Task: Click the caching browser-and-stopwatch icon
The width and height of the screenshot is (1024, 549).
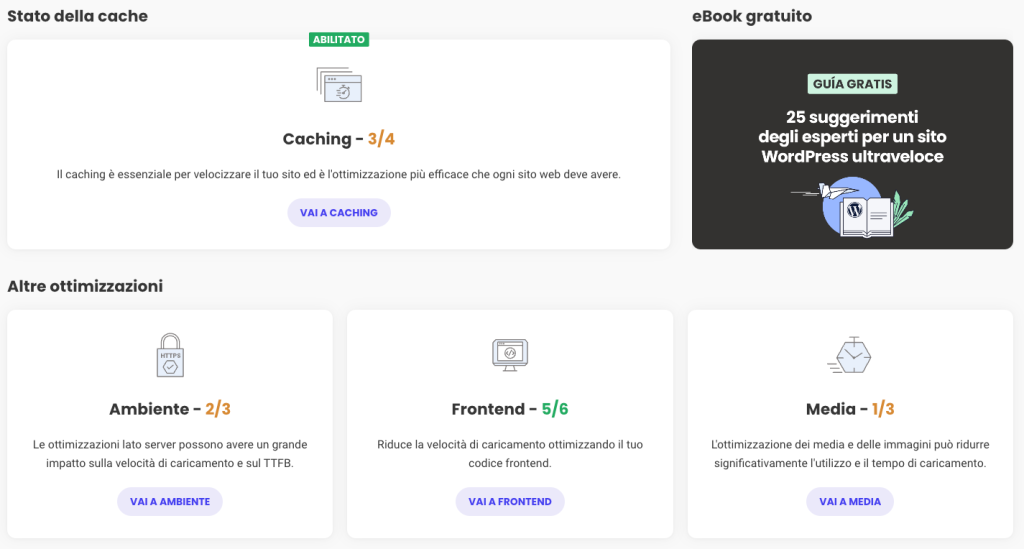Action: pos(338,84)
